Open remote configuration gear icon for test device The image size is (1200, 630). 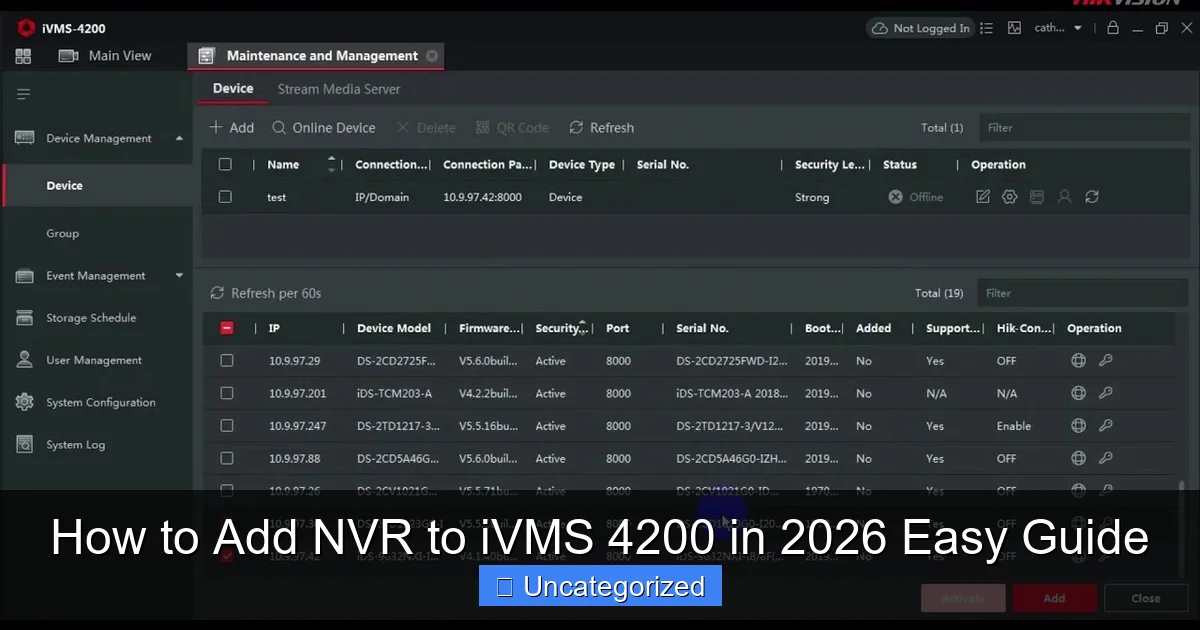1009,197
